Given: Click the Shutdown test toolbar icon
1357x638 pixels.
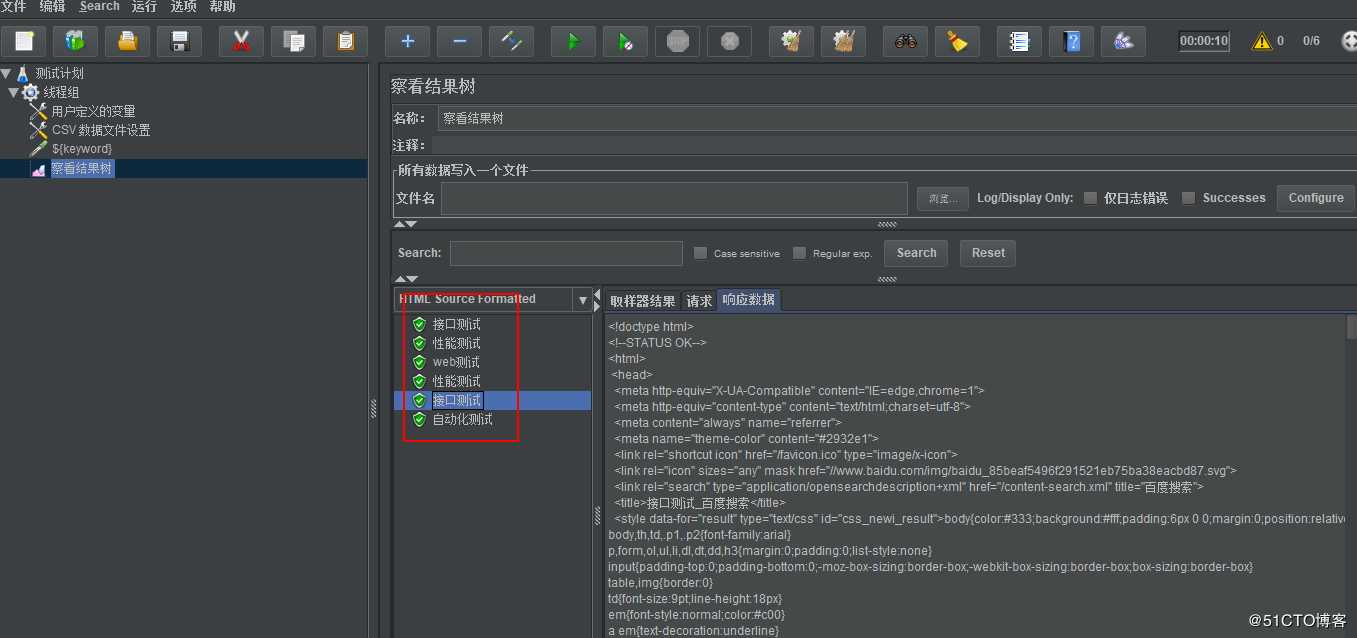Looking at the screenshot, I should [730, 41].
